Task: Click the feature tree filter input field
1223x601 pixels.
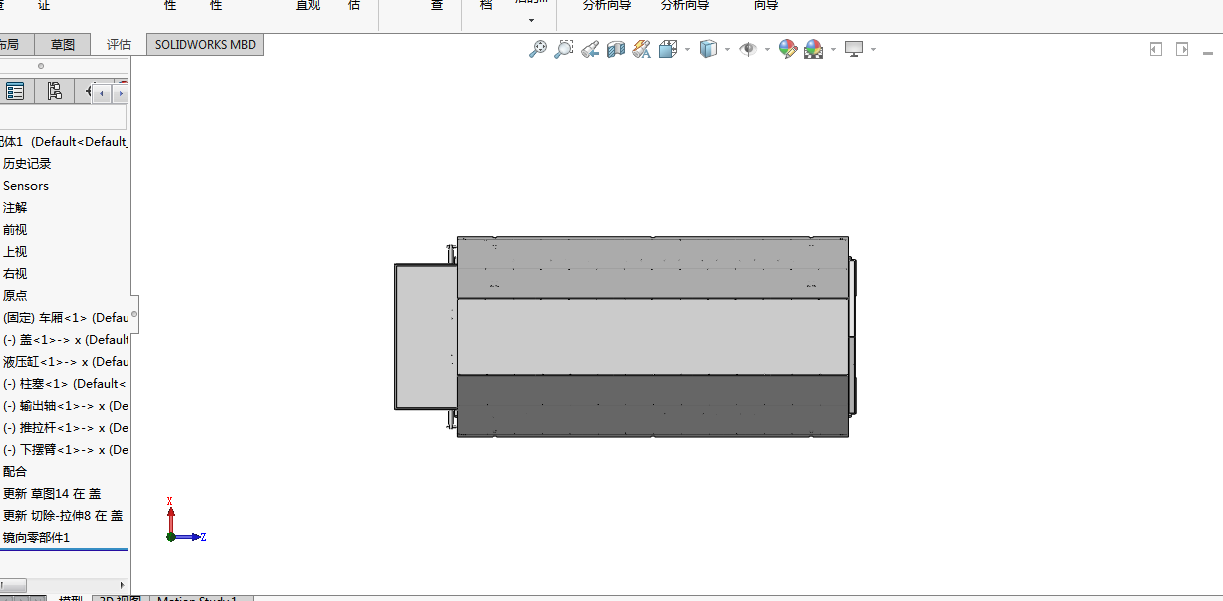Action: pos(63,118)
